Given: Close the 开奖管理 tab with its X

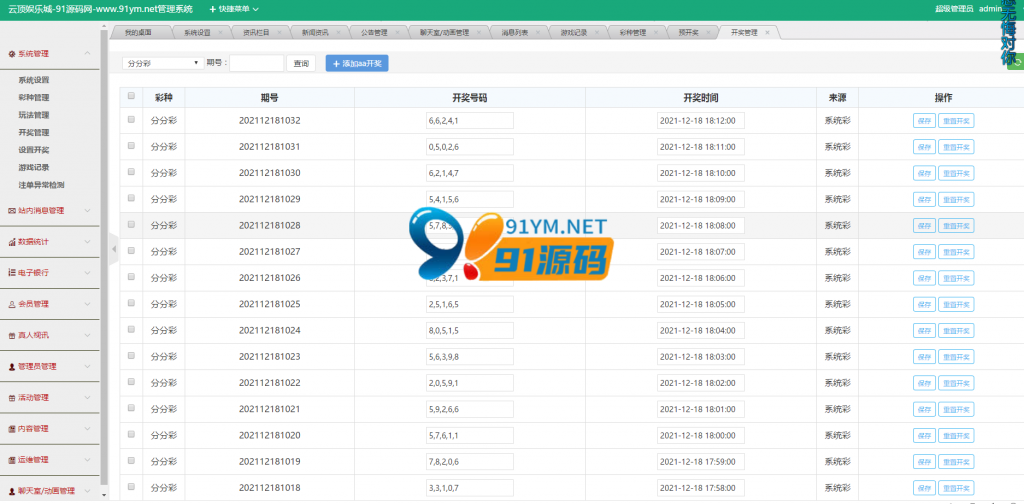Looking at the screenshot, I should pyautogui.click(x=767, y=32).
